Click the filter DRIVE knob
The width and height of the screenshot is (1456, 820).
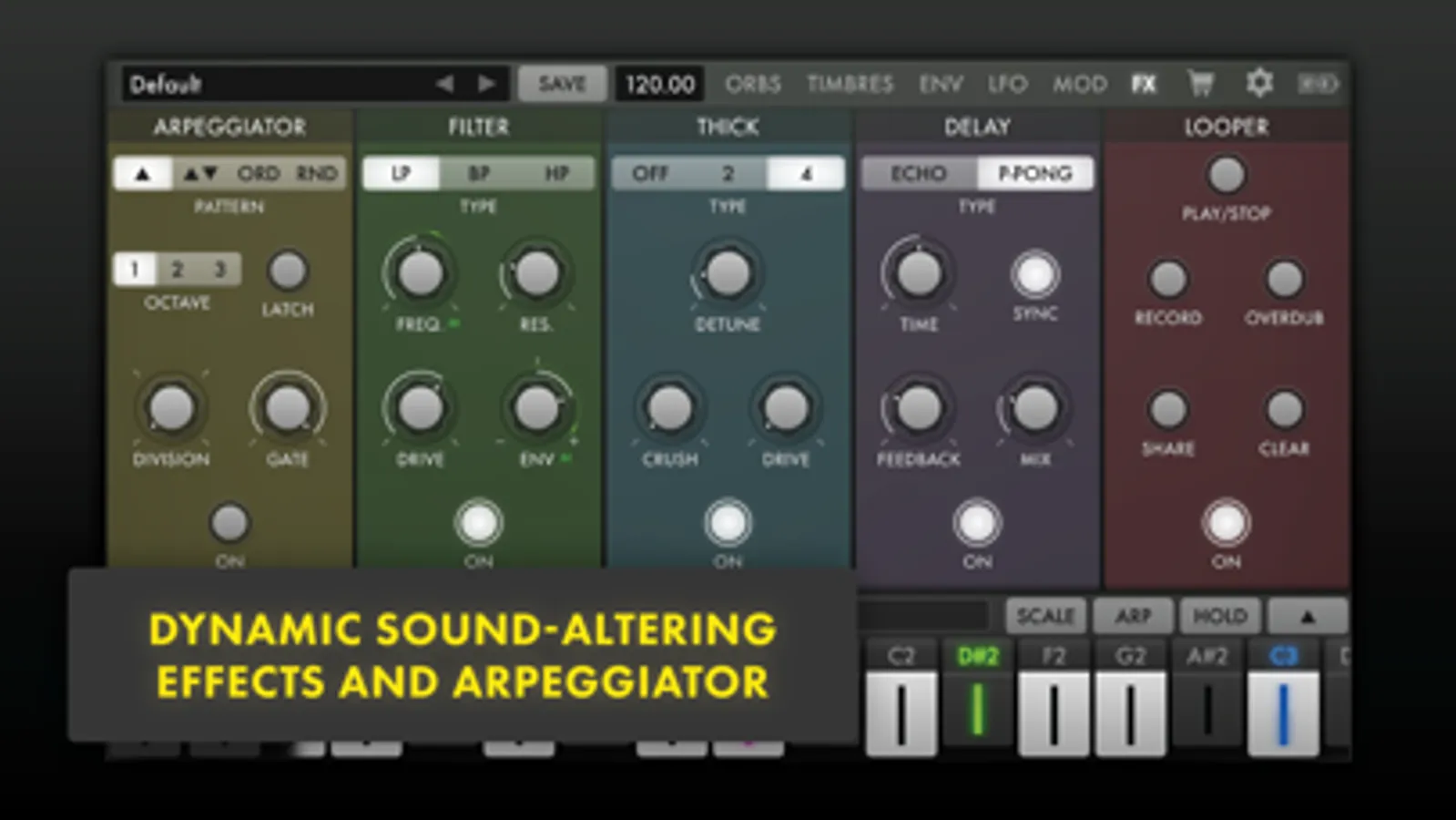pyautogui.click(x=420, y=407)
